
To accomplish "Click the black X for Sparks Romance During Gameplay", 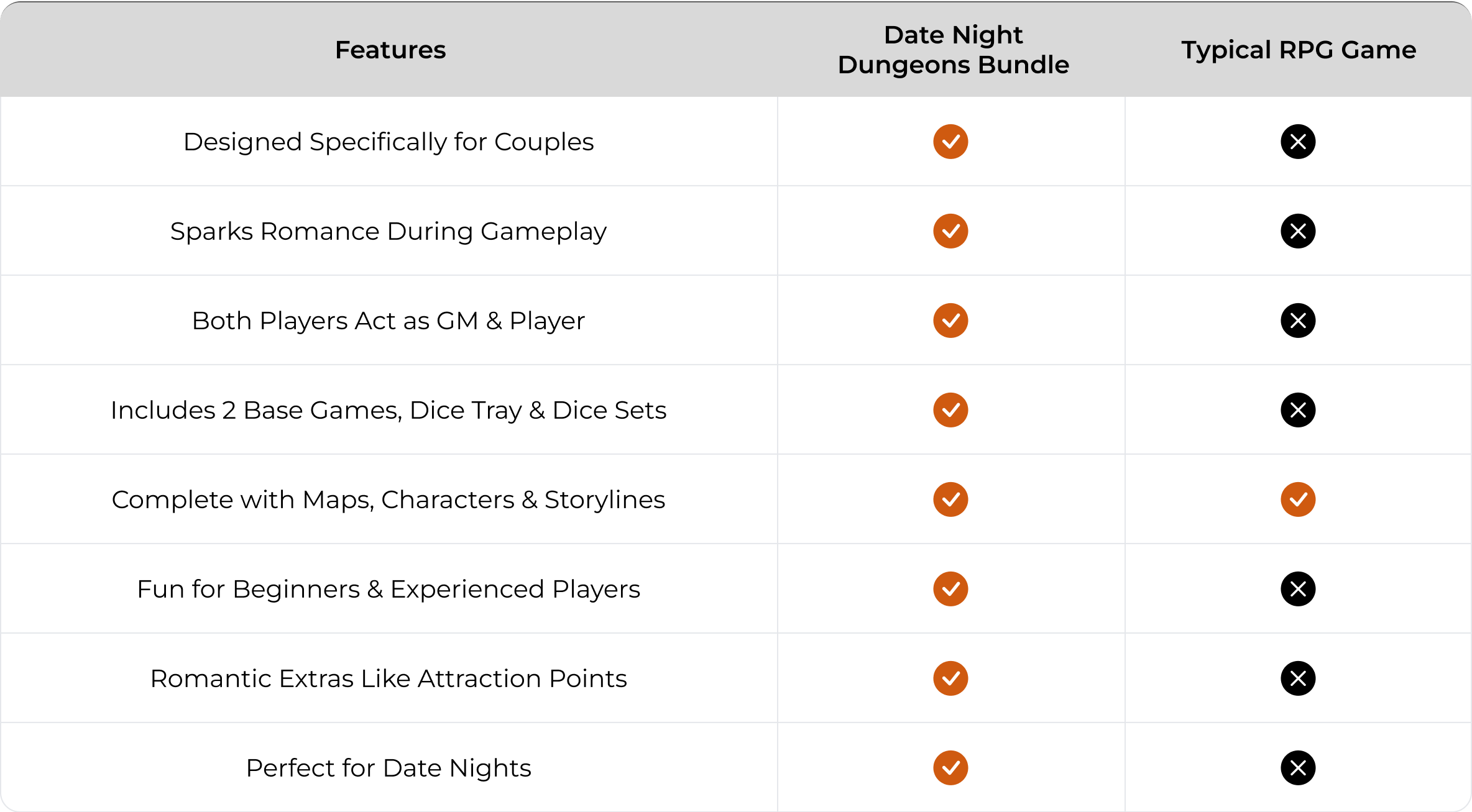I will point(1298,231).
